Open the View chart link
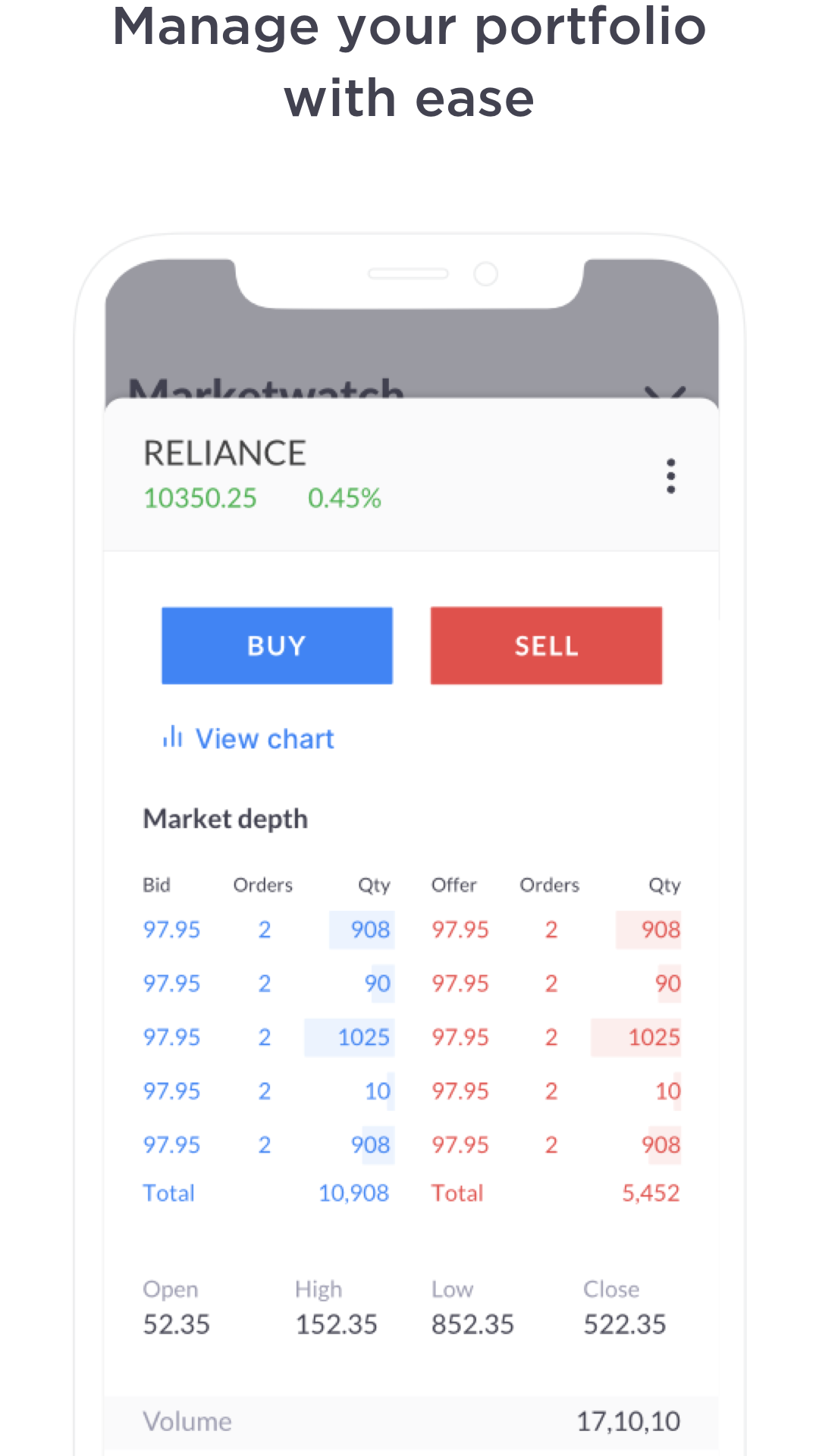The image size is (819, 1456). (265, 739)
